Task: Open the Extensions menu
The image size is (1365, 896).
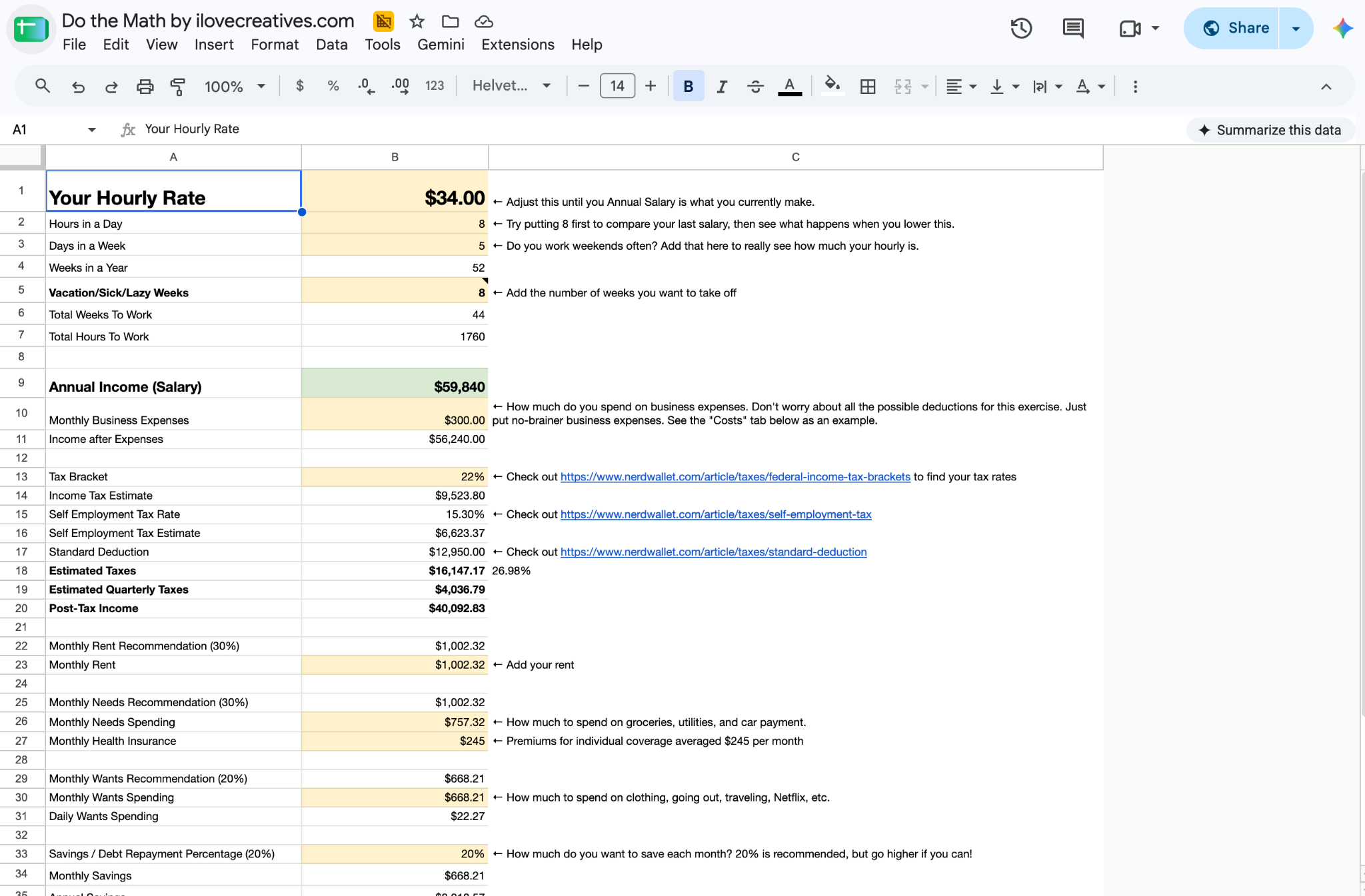Action: coord(518,45)
